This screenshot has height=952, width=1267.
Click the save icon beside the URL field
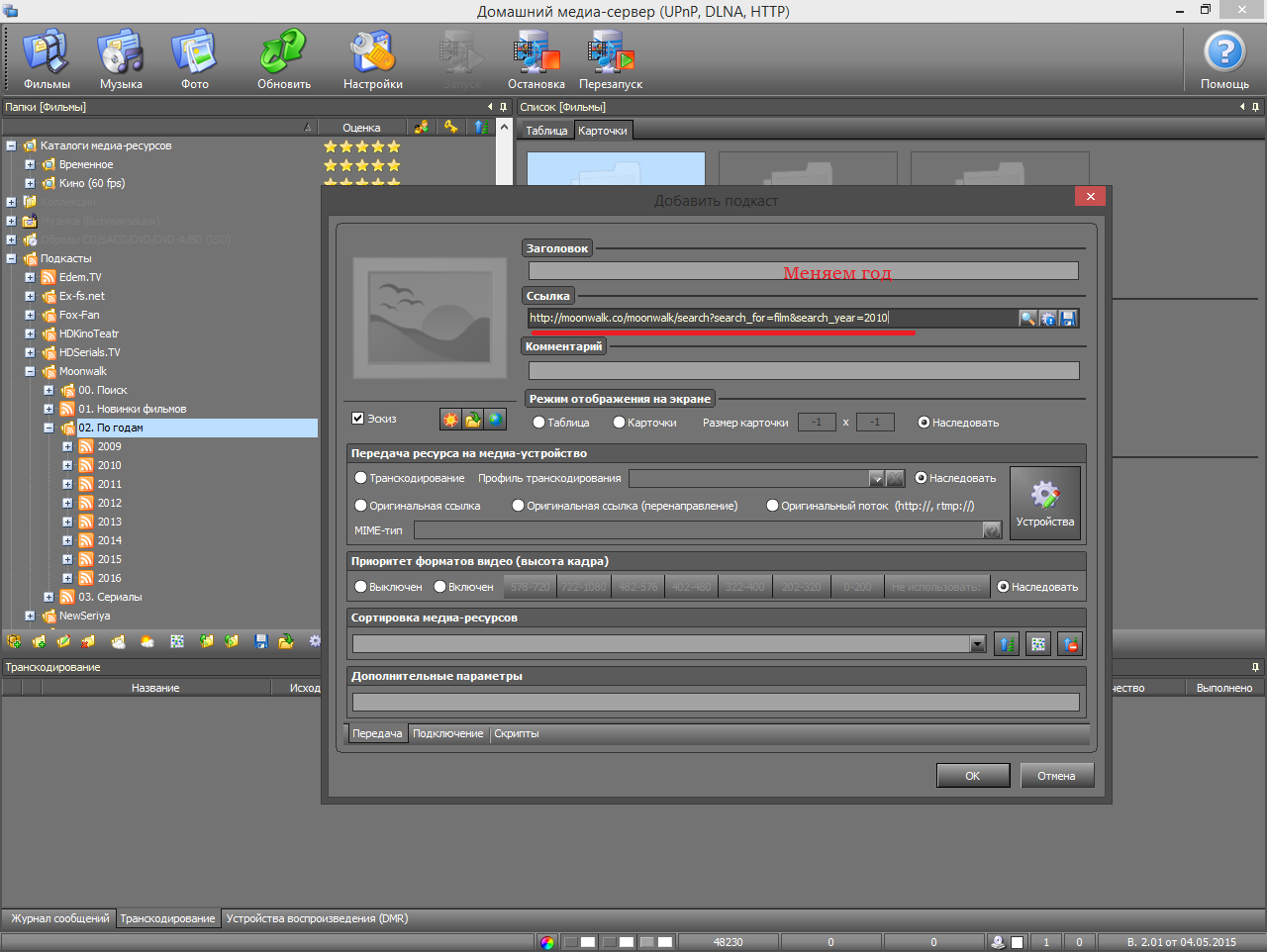(x=1067, y=318)
